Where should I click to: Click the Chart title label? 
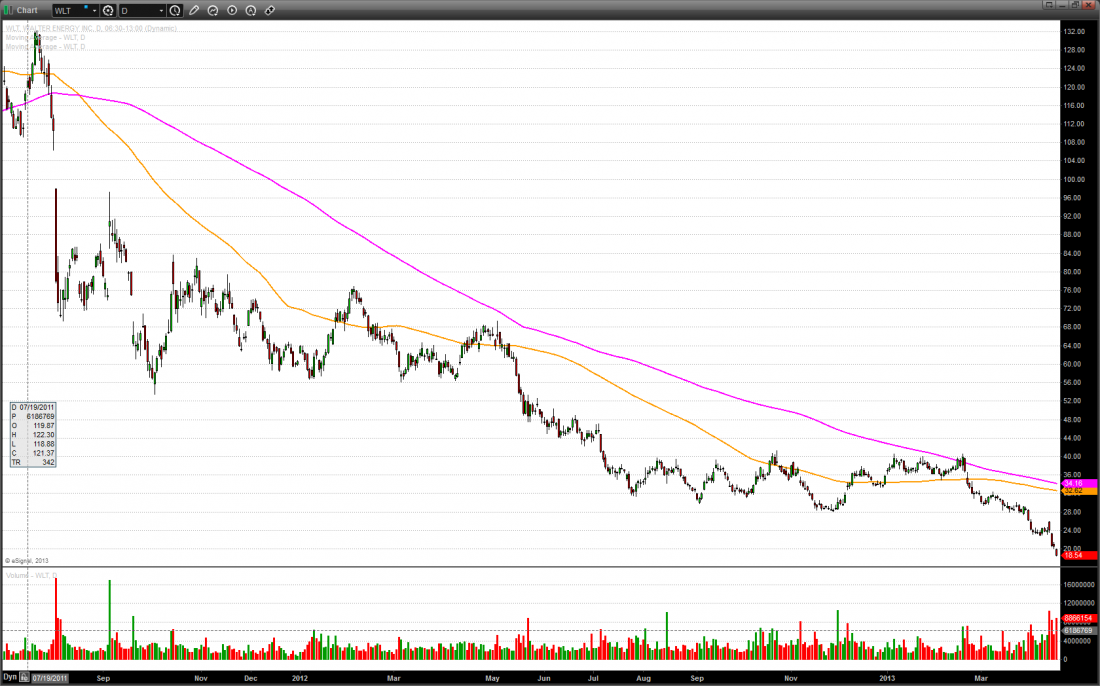27,10
